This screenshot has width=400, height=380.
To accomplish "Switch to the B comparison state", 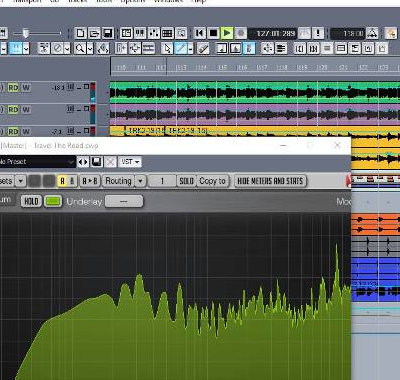I will coord(72,181).
